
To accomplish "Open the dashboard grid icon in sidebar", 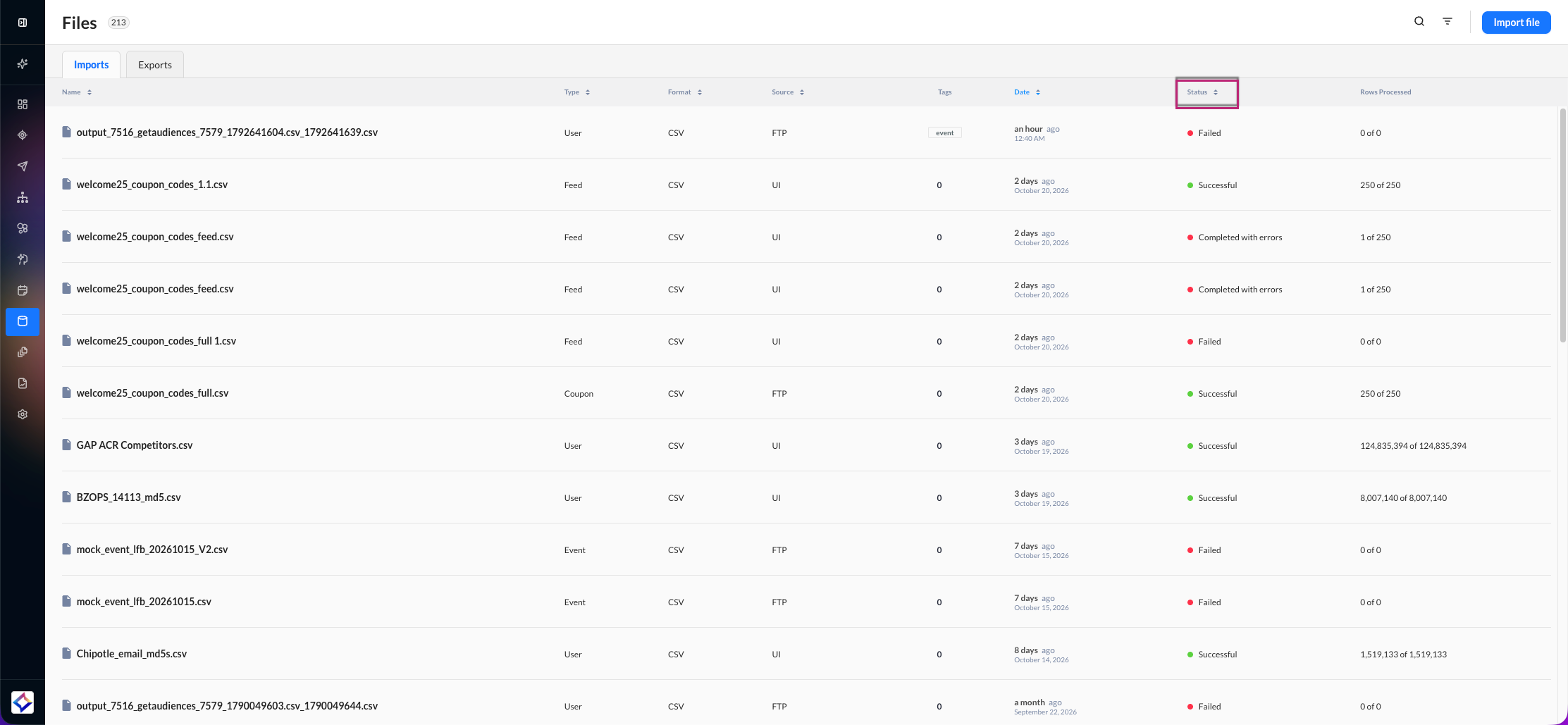I will [23, 104].
